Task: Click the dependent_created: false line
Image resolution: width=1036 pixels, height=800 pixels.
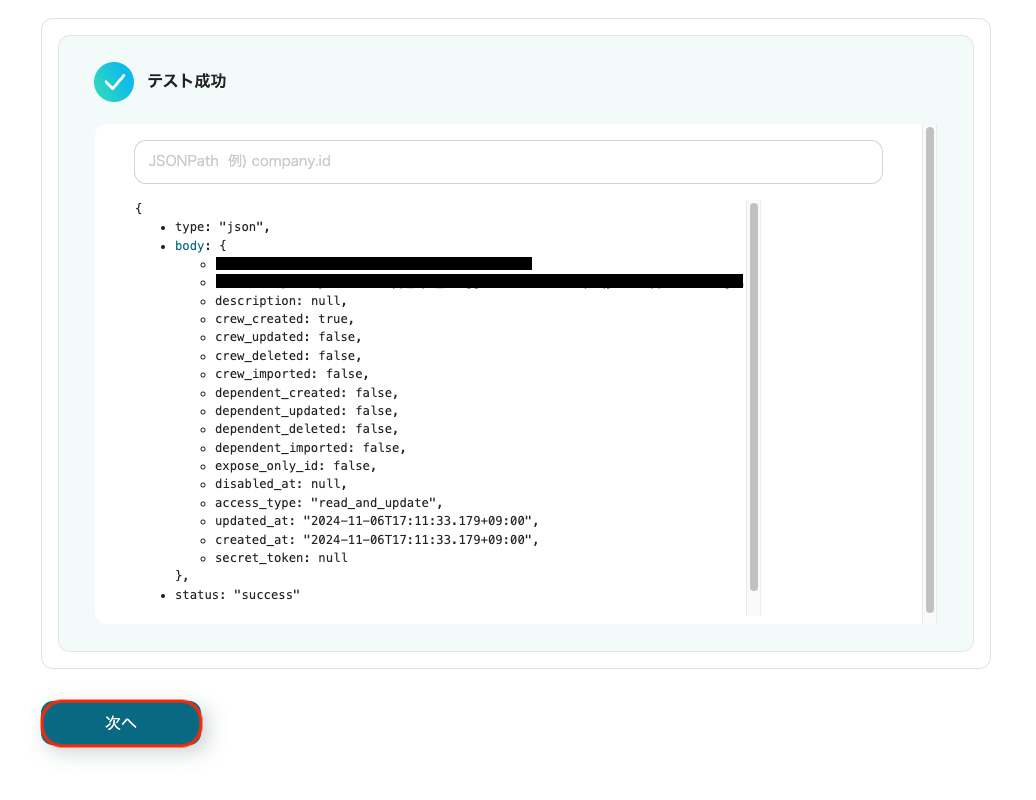Action: pos(307,393)
